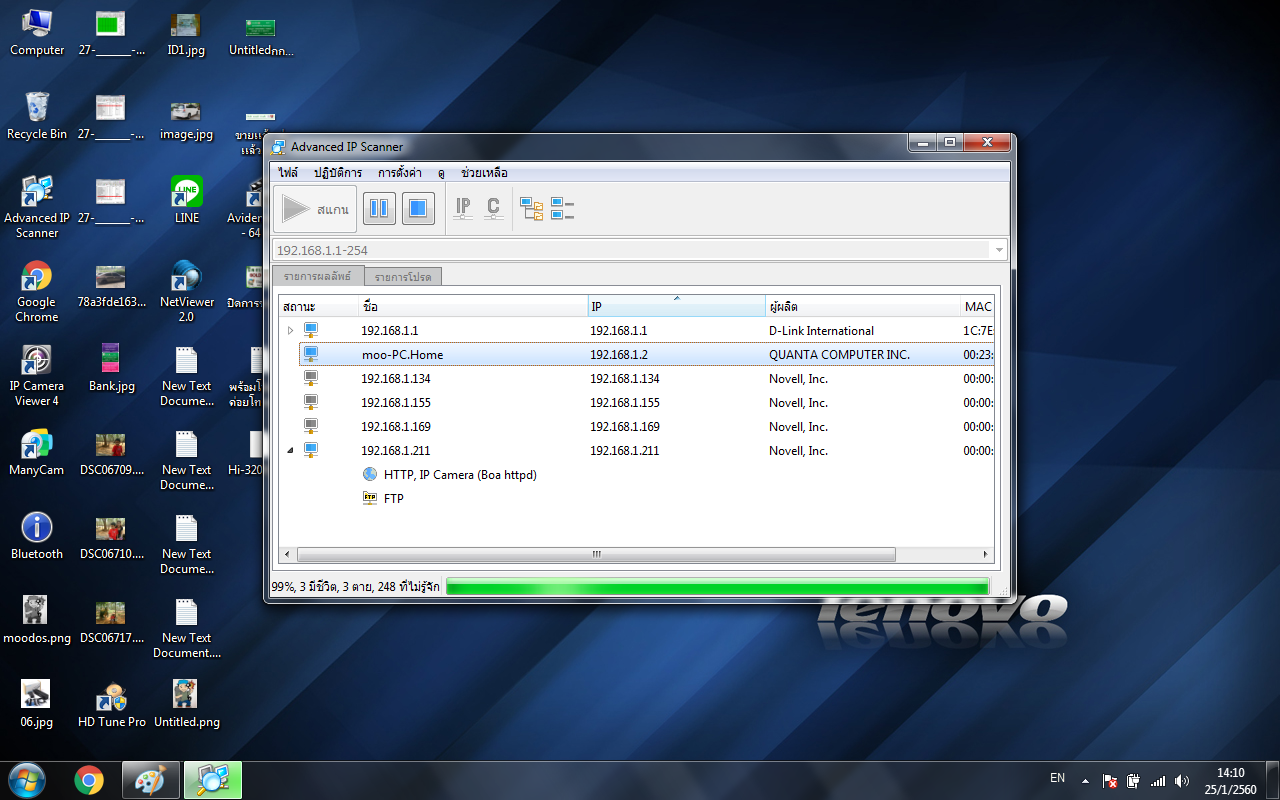
Task: Open the Windows Start menu
Action: tap(27, 780)
